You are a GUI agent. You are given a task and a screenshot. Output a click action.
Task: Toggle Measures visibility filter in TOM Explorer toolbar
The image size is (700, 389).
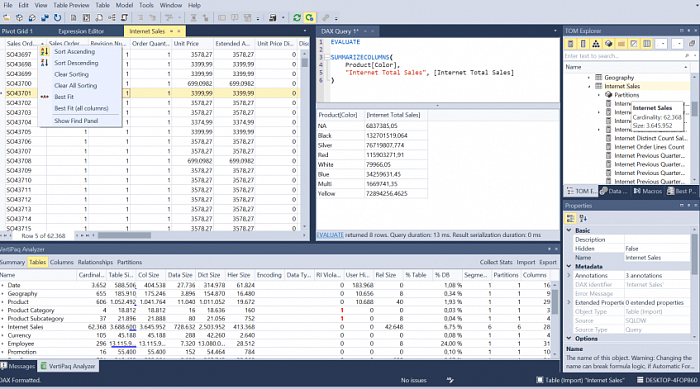(x=571, y=44)
